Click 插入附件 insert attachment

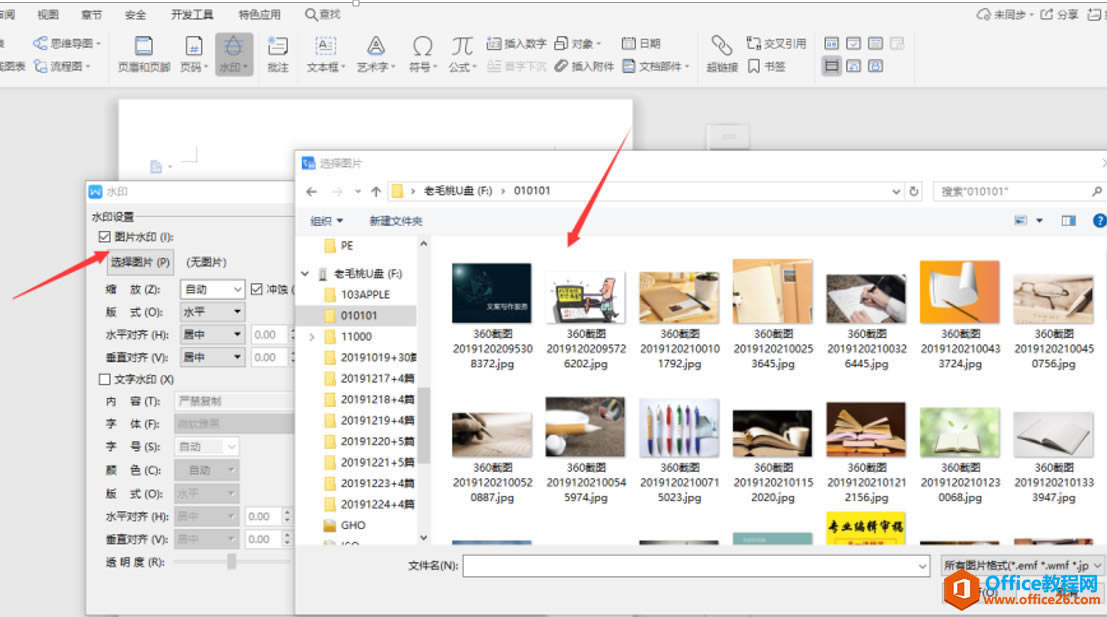584,66
